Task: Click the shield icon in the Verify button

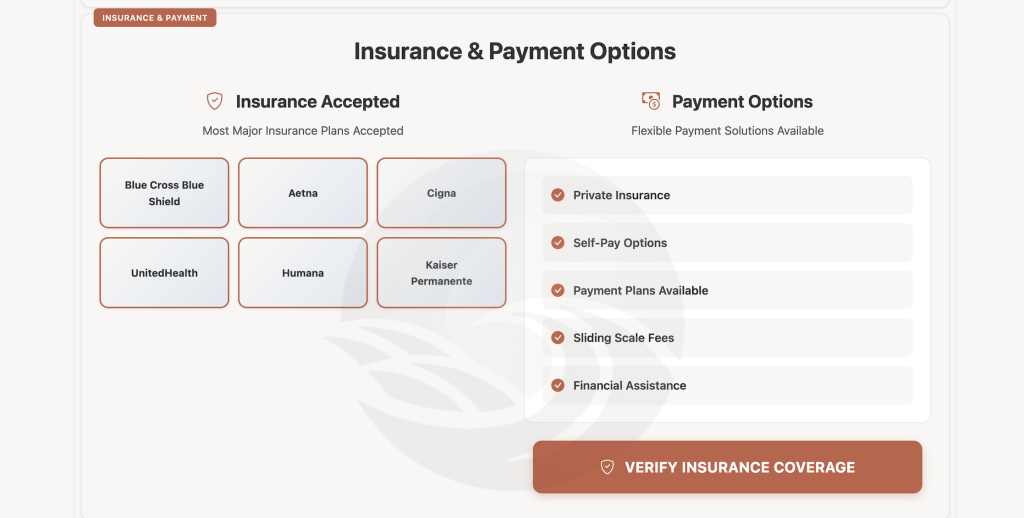Action: 607,467
